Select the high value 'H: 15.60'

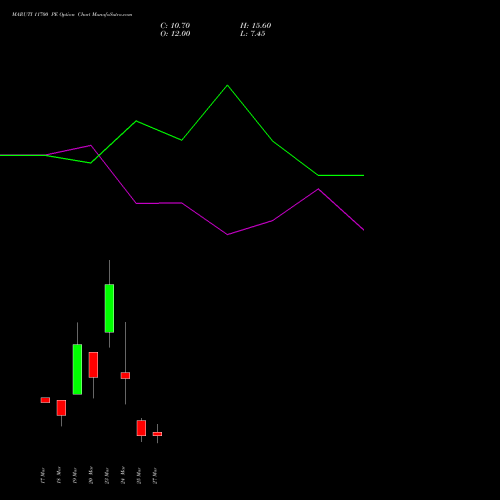[256, 26]
